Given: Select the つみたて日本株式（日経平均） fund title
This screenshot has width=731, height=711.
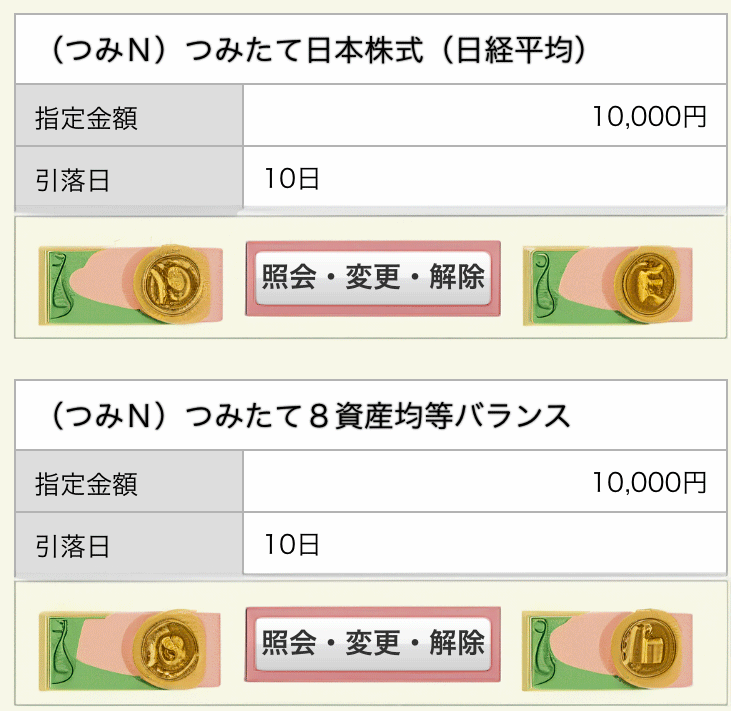Looking at the screenshot, I should 317,50.
